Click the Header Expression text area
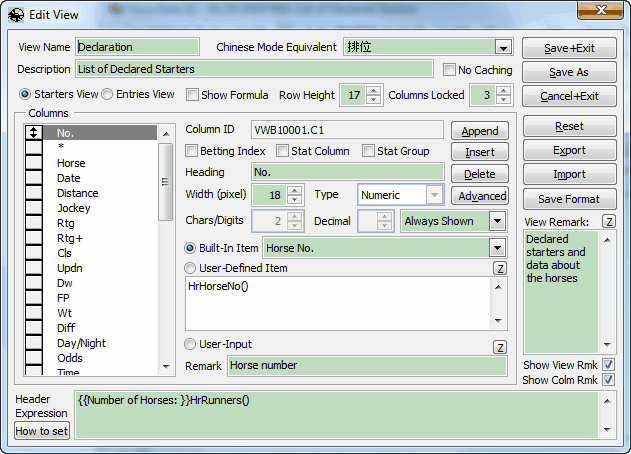 336,415
